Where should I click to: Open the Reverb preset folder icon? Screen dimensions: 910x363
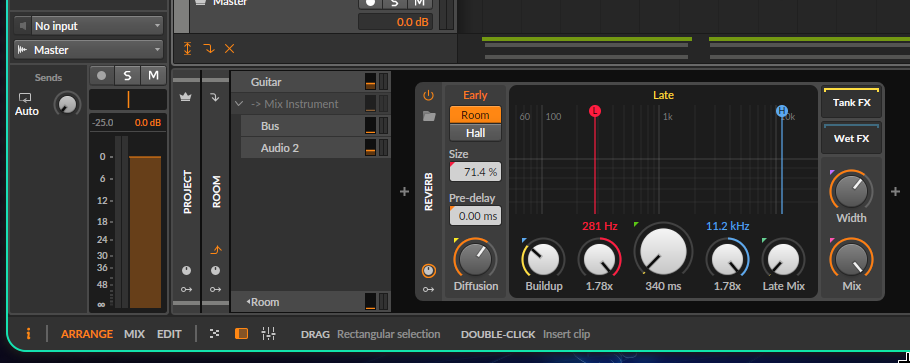429,116
